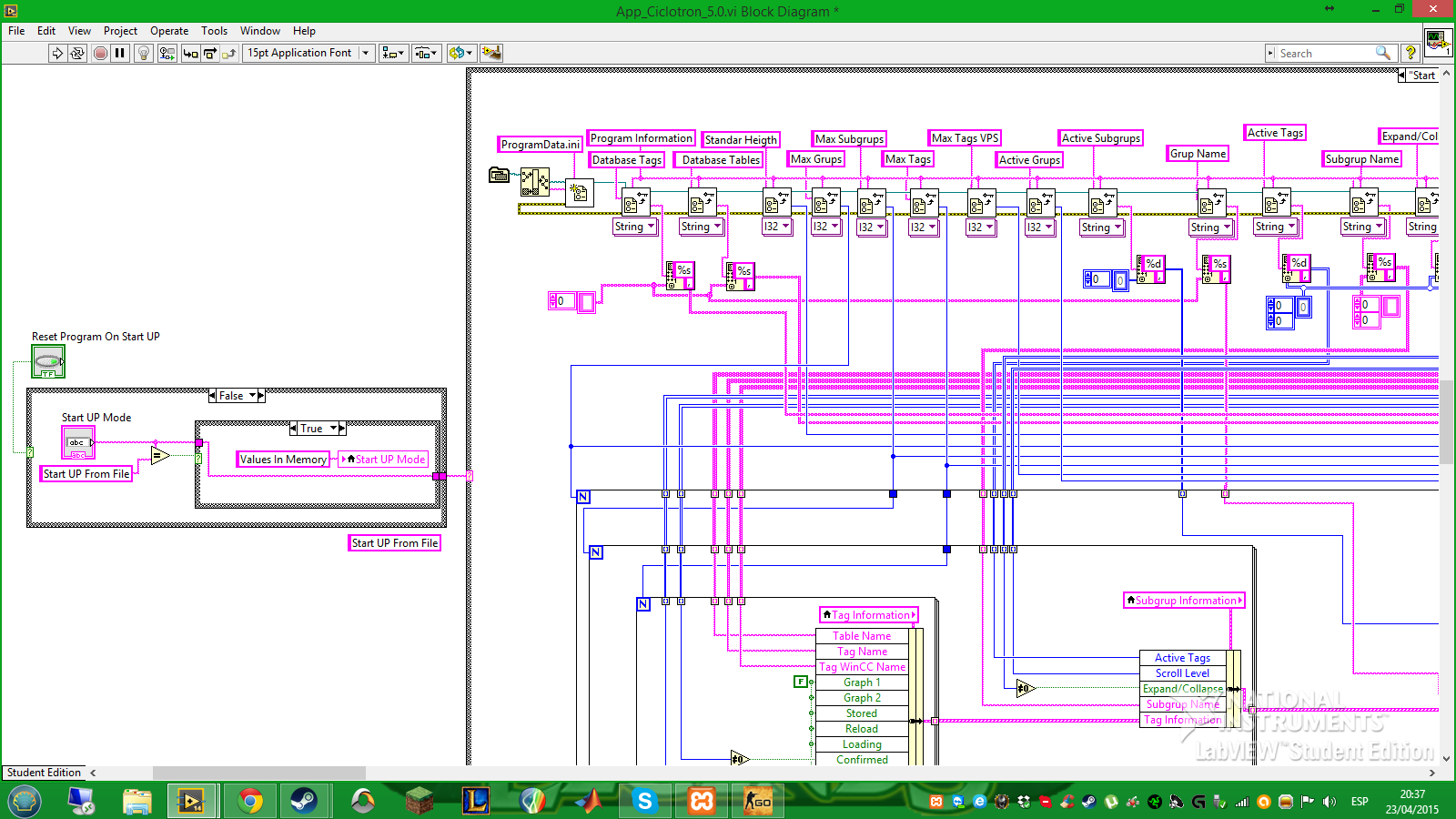Viewport: 1456px width, 819px height.
Task: Select Scroll Level cluster element
Action: [1182, 673]
